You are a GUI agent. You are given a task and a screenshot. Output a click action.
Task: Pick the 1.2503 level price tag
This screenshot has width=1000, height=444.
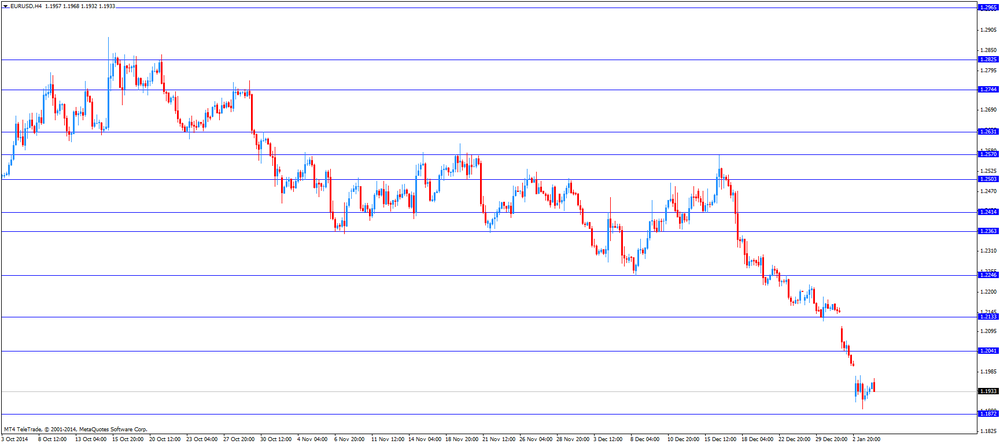click(x=987, y=179)
